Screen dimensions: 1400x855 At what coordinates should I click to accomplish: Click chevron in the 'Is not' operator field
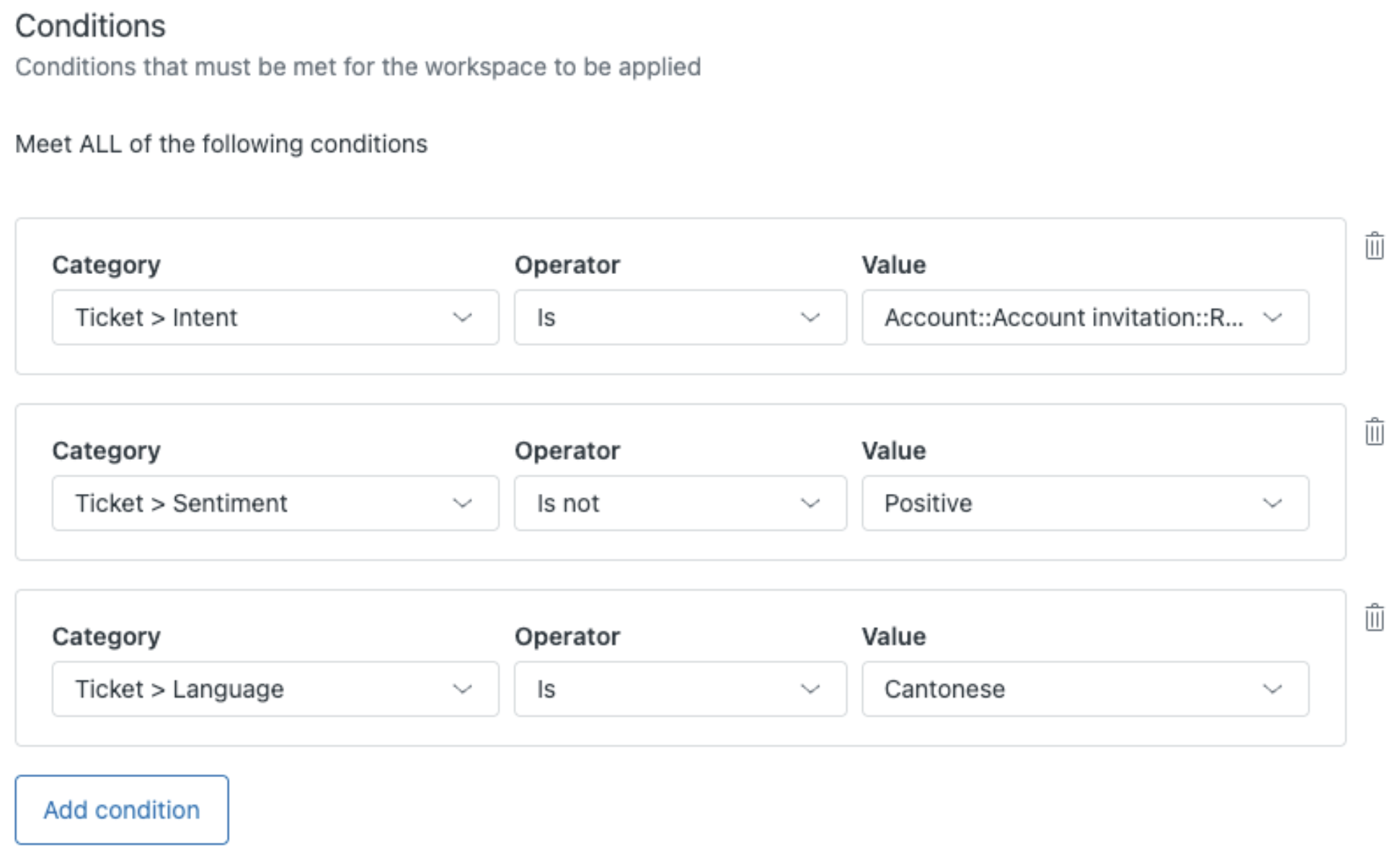pos(810,503)
